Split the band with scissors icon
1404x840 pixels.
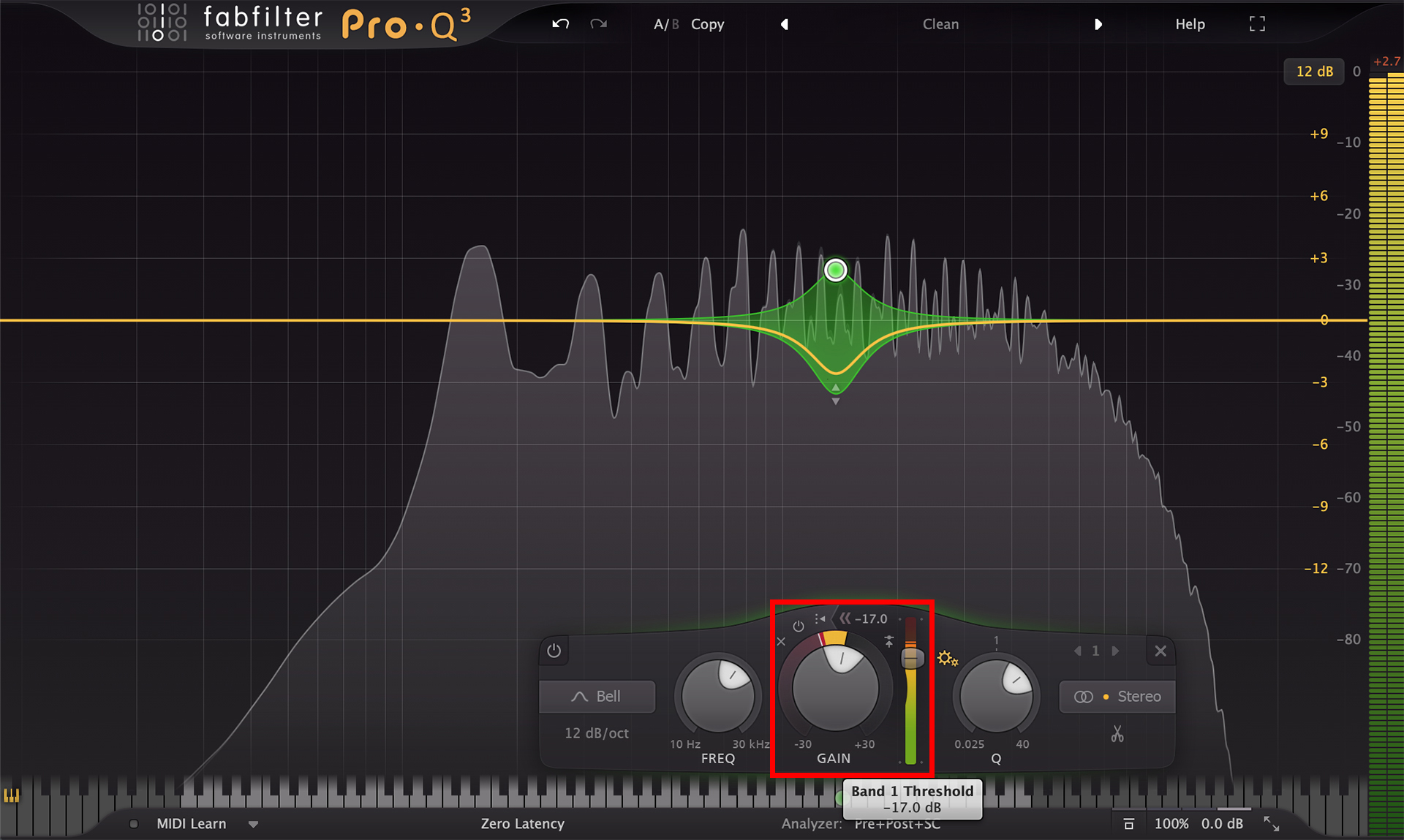pyautogui.click(x=1117, y=733)
